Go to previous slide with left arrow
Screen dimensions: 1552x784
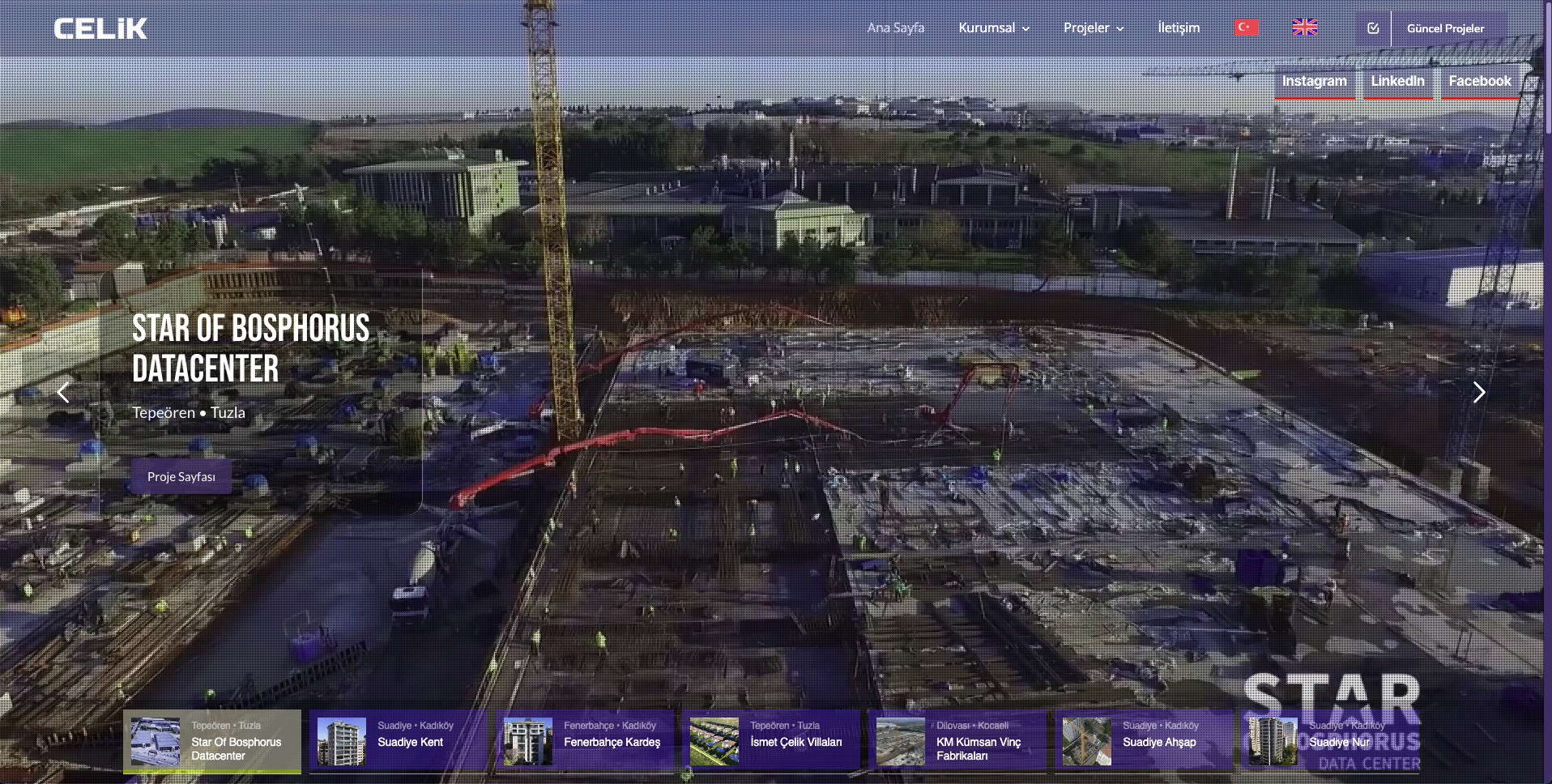click(x=64, y=392)
